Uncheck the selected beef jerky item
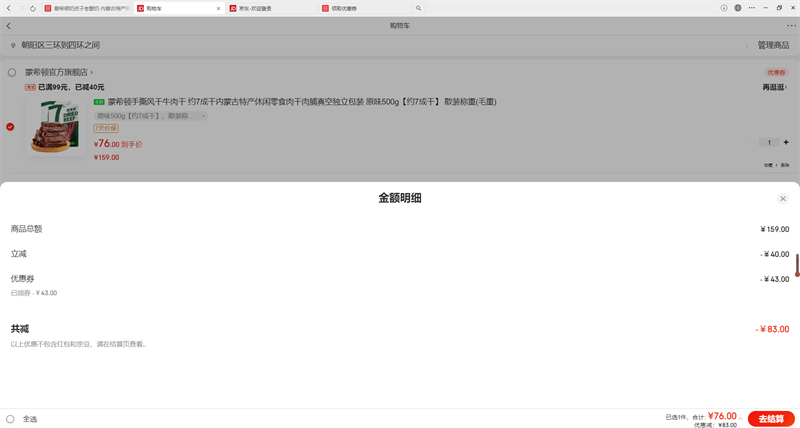800x428 pixels. (x=10, y=127)
